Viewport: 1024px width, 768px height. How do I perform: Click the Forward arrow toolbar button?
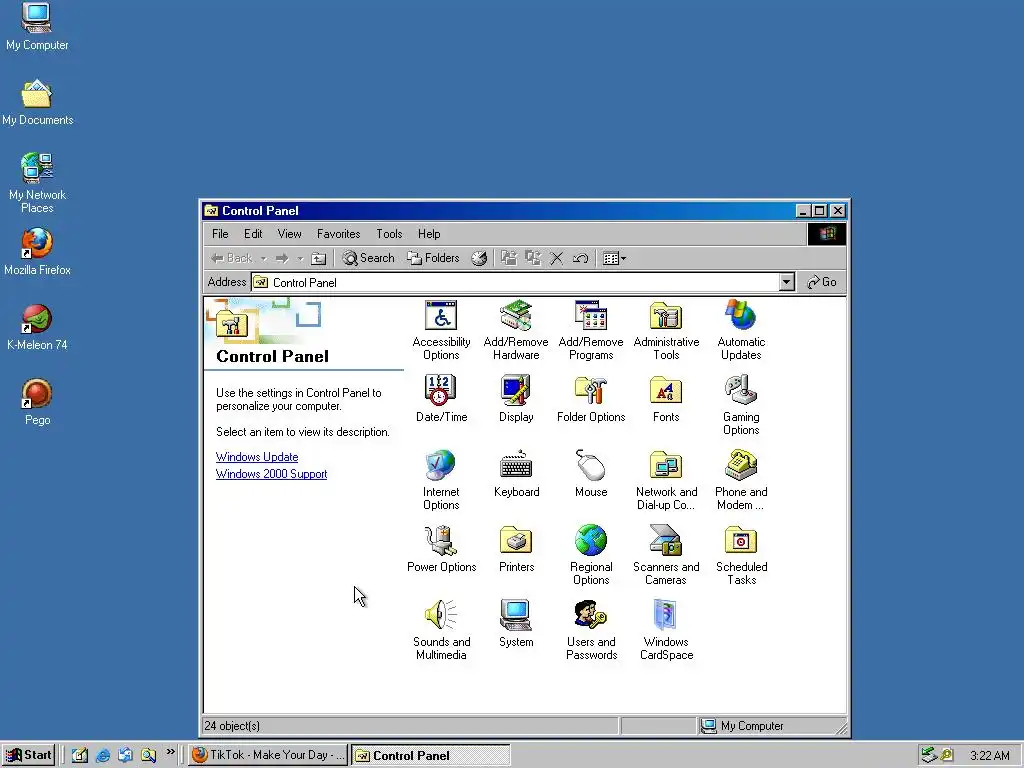282,259
